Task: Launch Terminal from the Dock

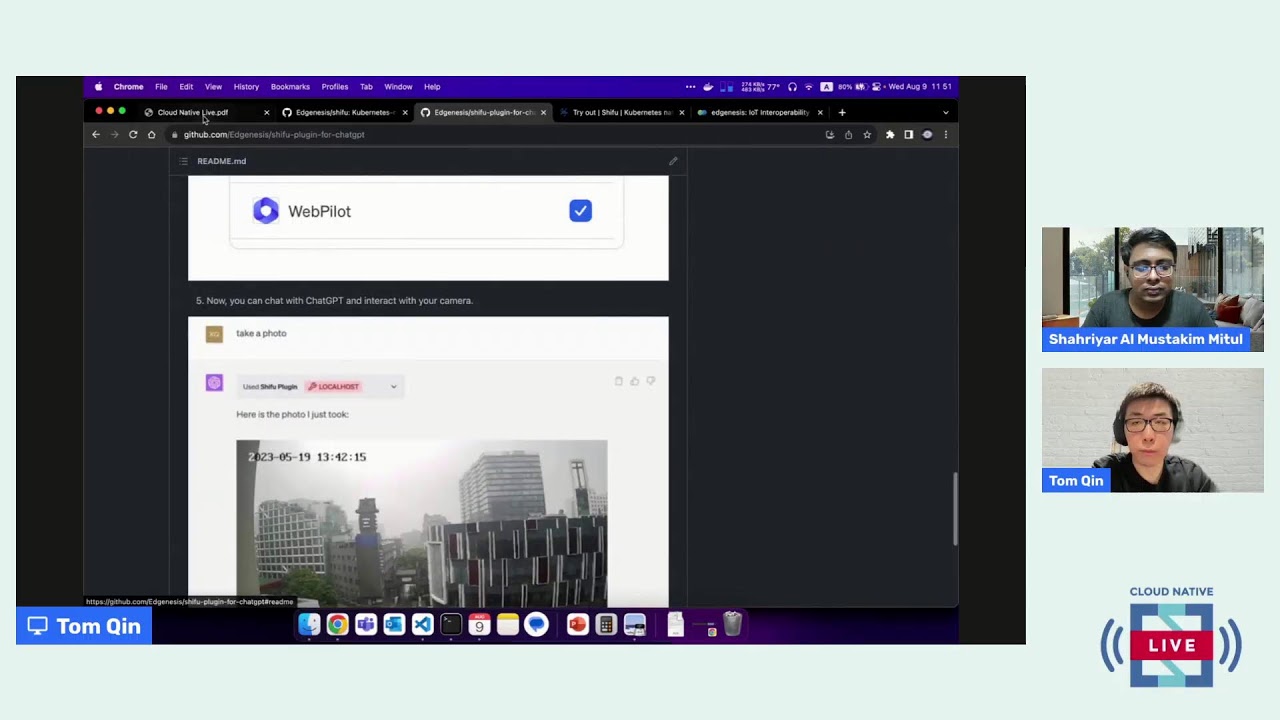Action: (451, 625)
